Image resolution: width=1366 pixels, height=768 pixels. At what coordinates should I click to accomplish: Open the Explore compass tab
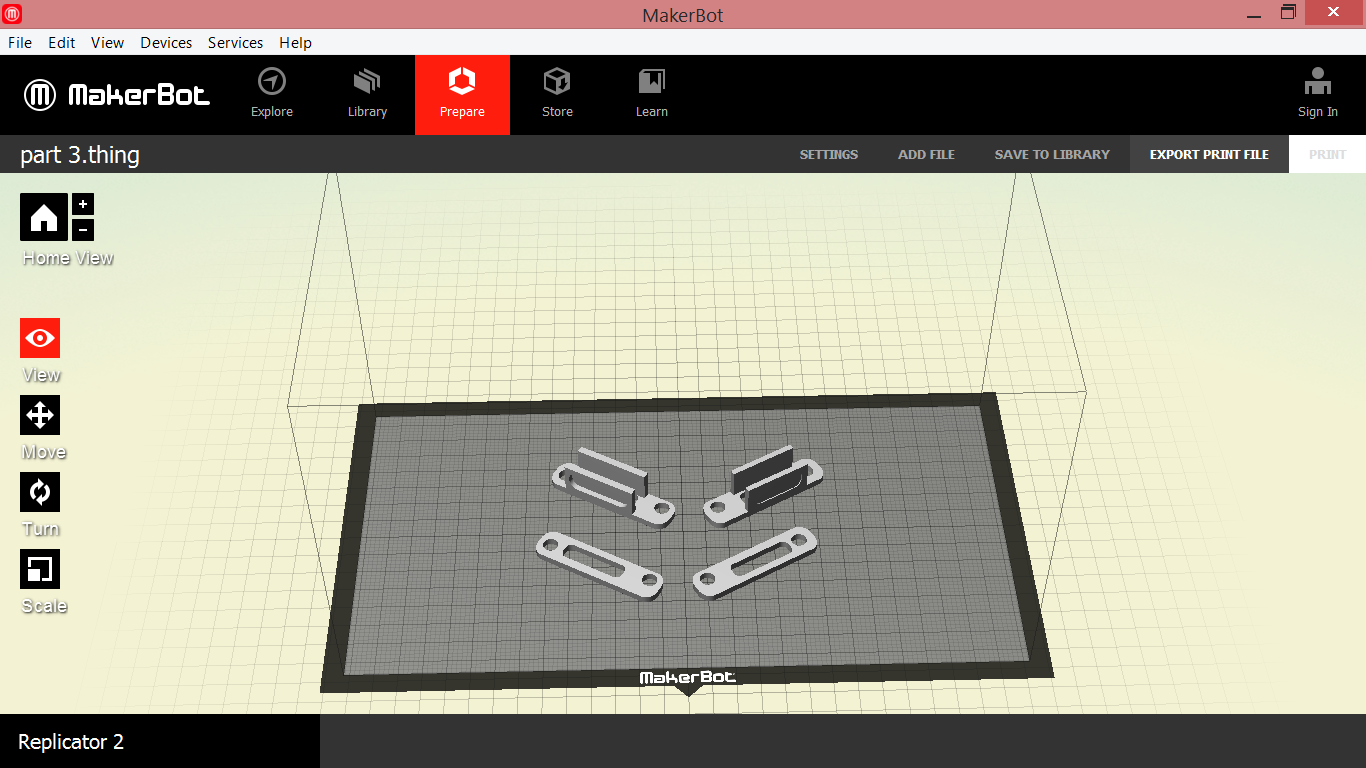point(272,94)
